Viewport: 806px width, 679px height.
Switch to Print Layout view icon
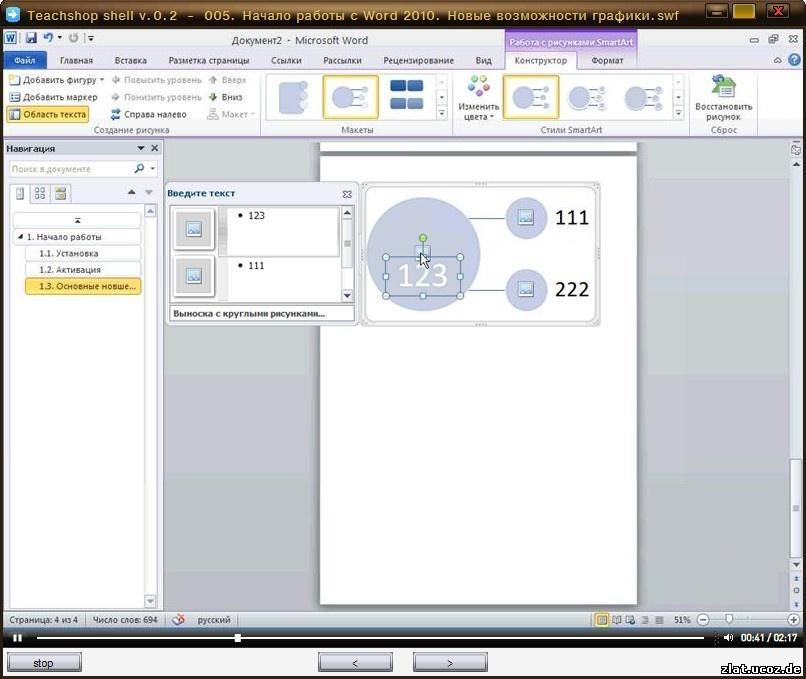coord(601,620)
